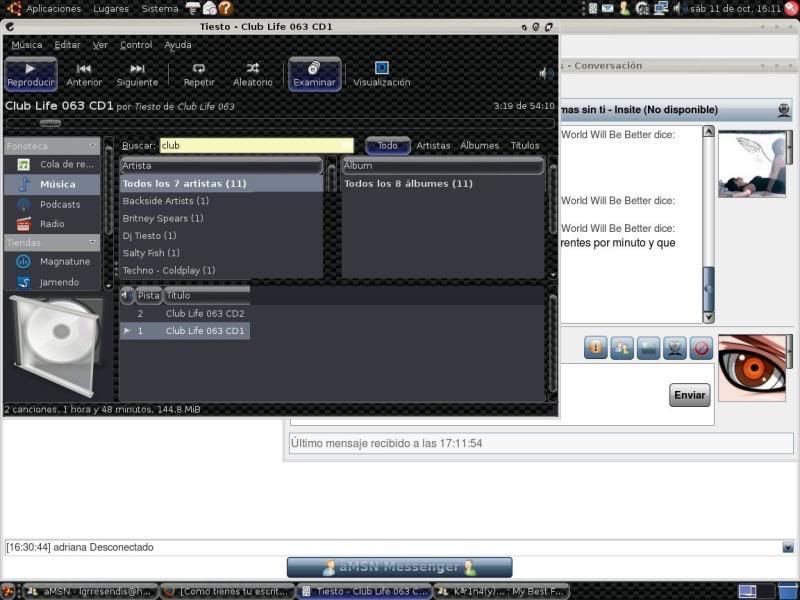Go to previous track with Anterior

(x=84, y=74)
